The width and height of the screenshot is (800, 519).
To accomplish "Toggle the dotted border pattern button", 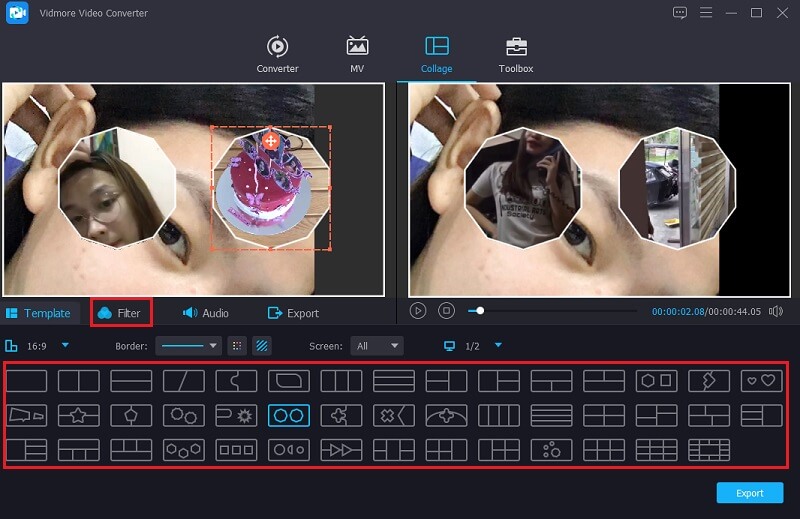I will [237, 346].
